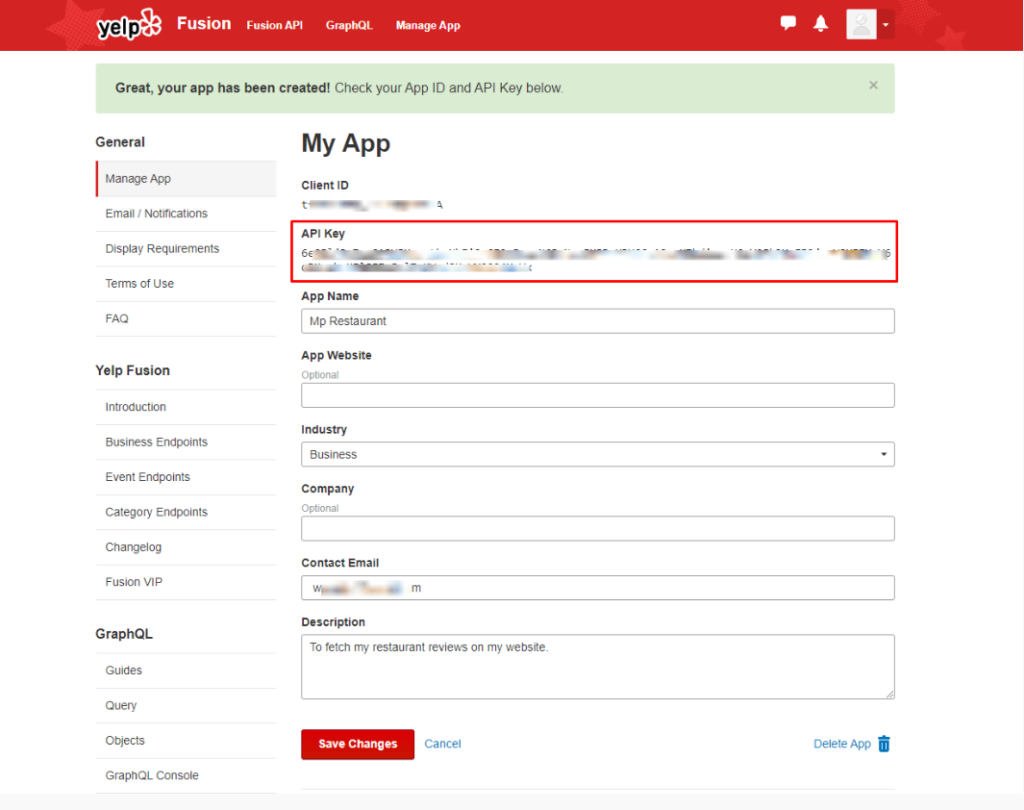Launch the GraphQL Console
Image resolution: width=1024 pixels, height=810 pixels.
(x=186, y=775)
